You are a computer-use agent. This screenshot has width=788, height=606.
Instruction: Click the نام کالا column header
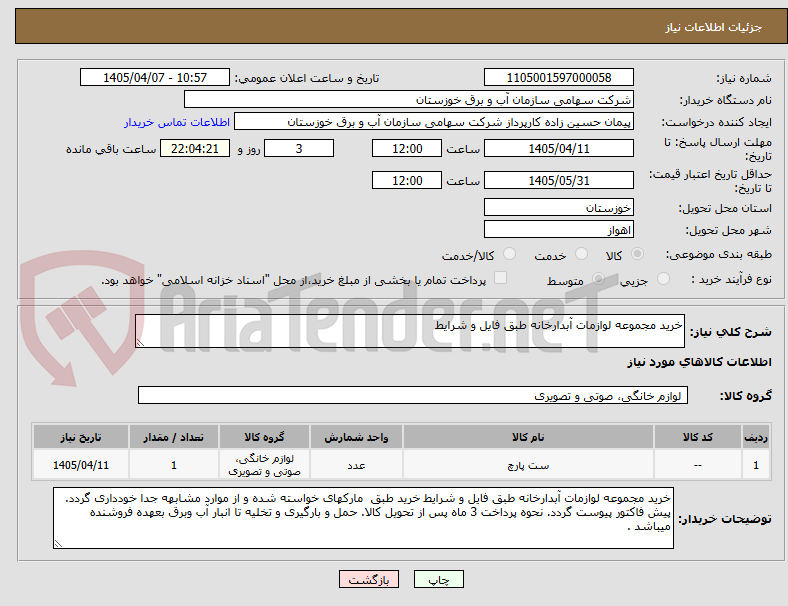528,437
